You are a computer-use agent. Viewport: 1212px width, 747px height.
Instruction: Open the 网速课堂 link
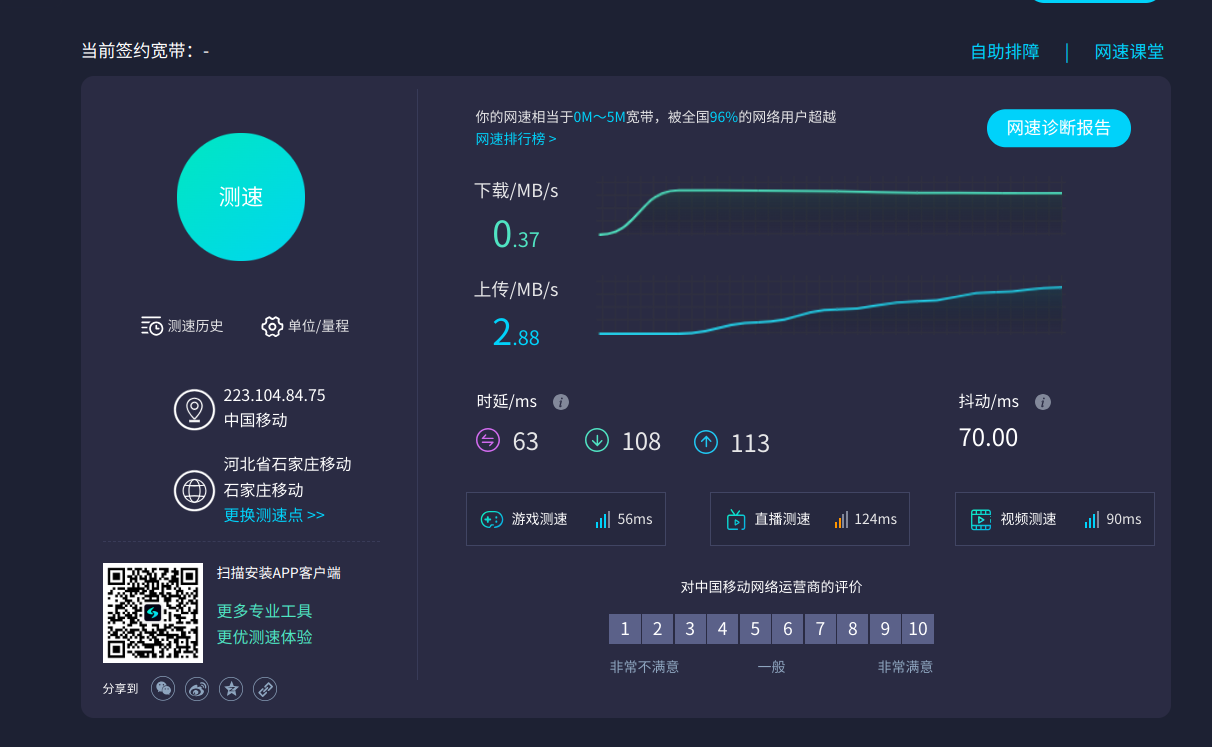coord(1129,52)
